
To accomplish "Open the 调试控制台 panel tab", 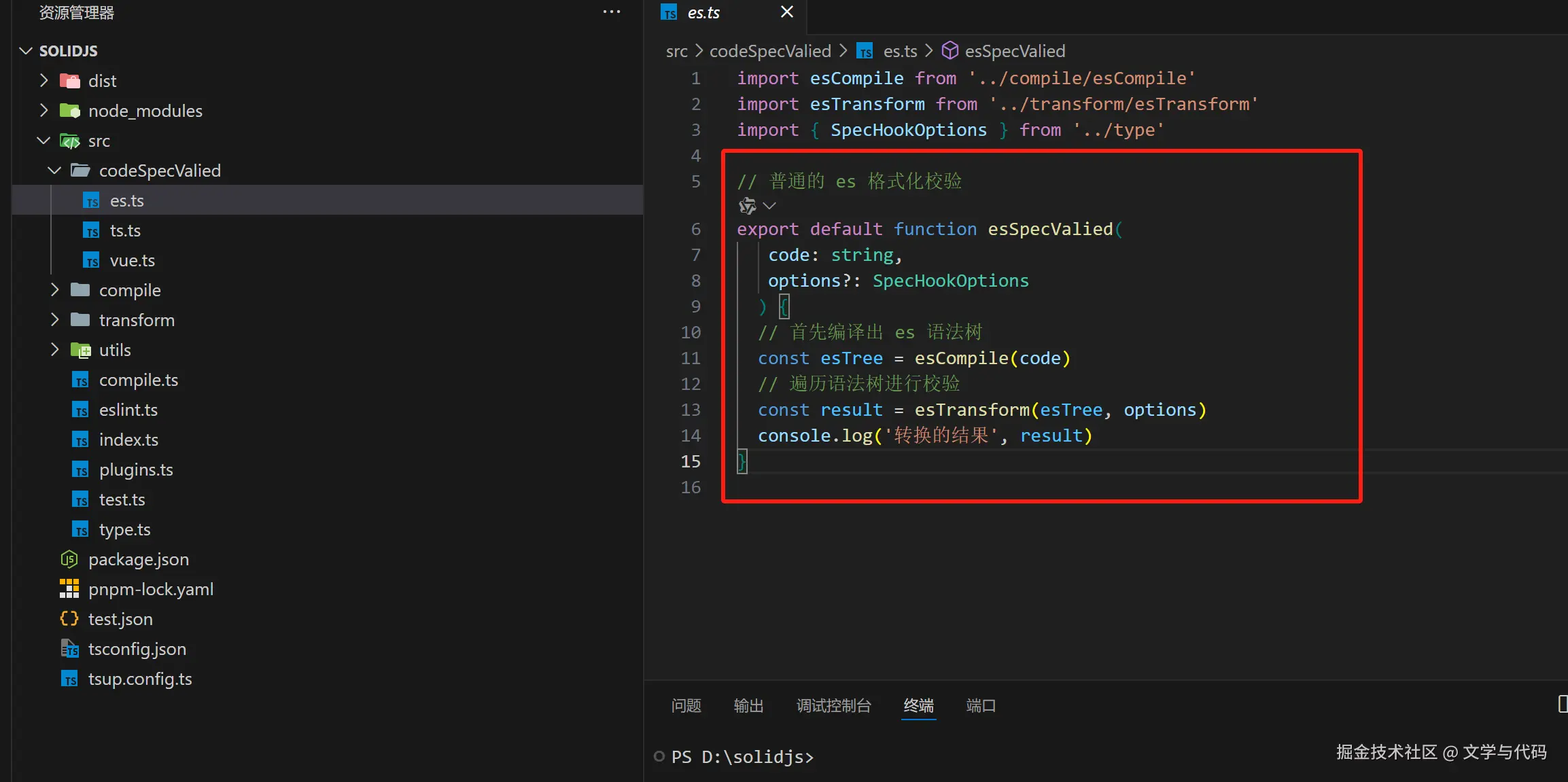I will click(x=833, y=706).
